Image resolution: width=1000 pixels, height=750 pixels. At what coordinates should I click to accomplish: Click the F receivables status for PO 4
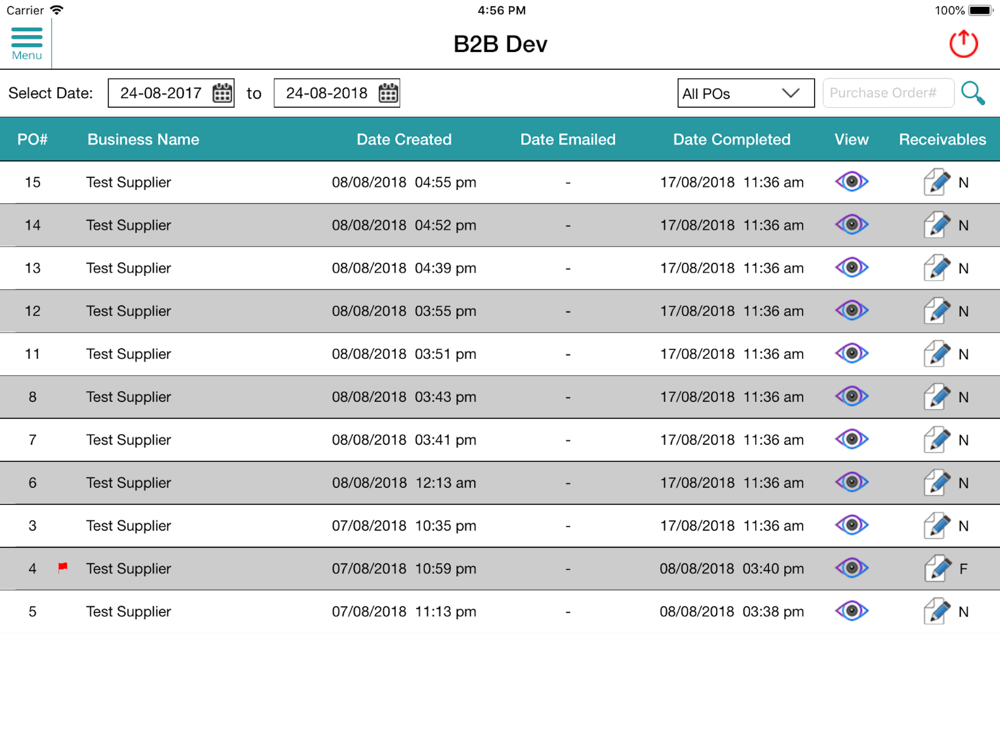pyautogui.click(x=963, y=569)
